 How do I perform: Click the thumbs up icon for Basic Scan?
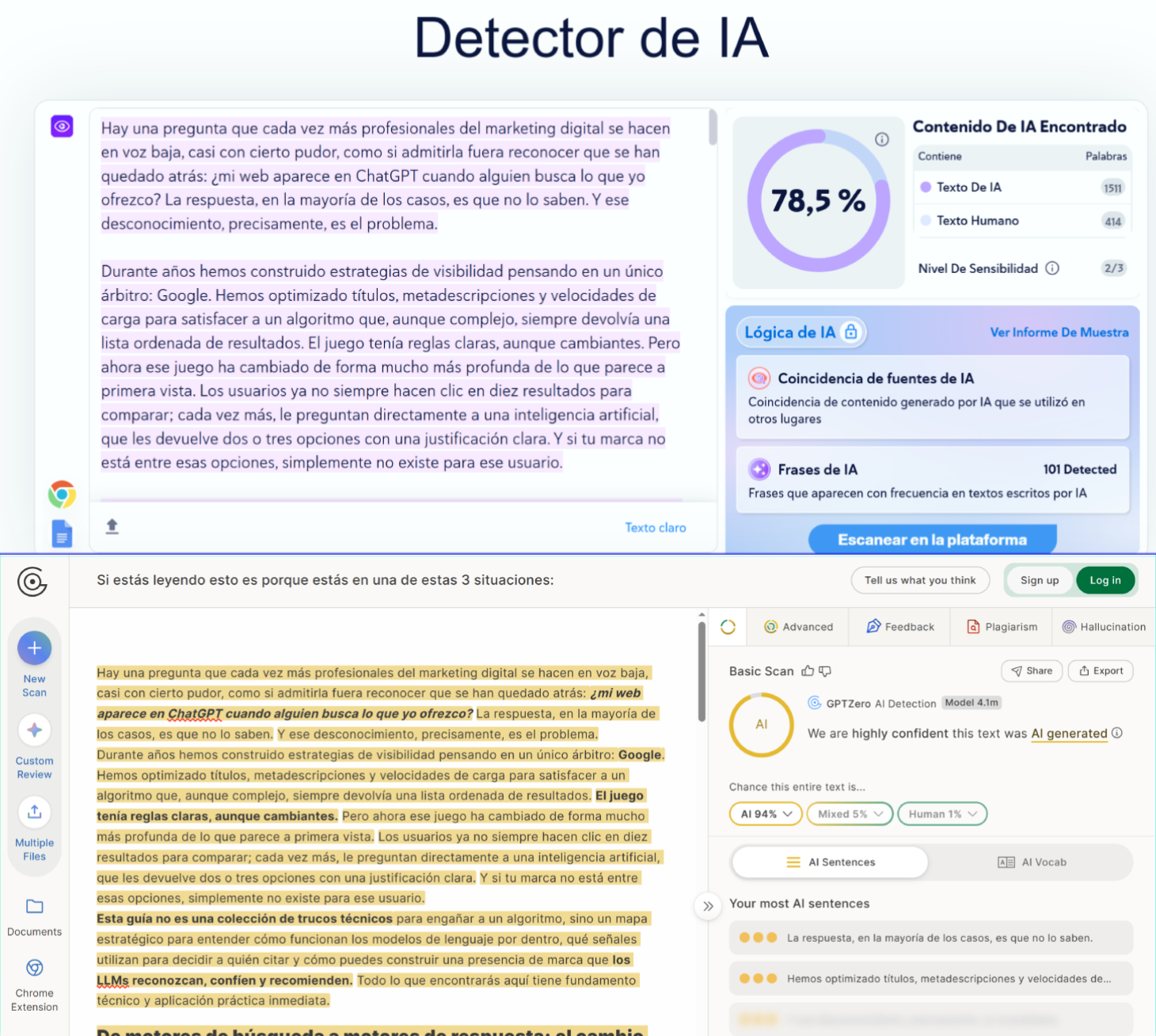point(808,671)
